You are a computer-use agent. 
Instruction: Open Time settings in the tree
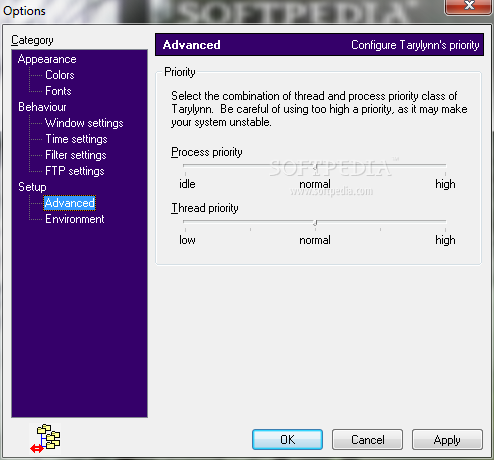76,139
